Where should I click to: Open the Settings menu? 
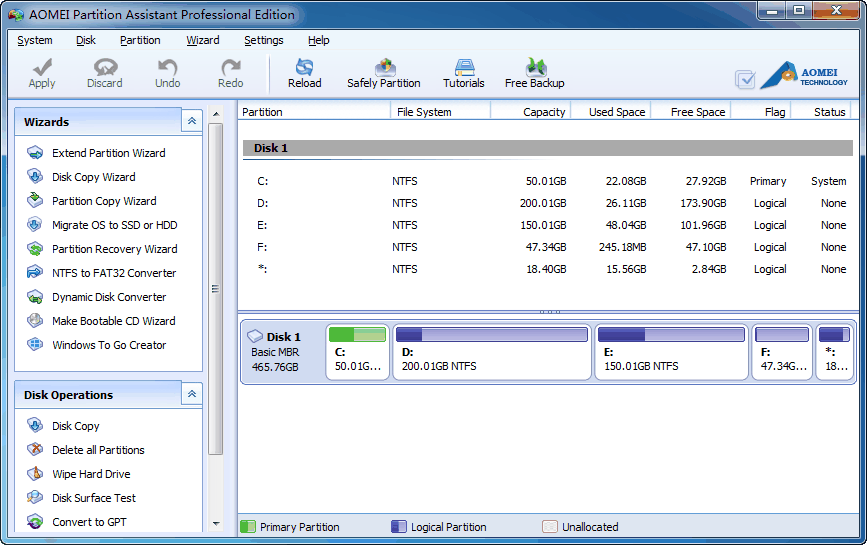coord(264,40)
